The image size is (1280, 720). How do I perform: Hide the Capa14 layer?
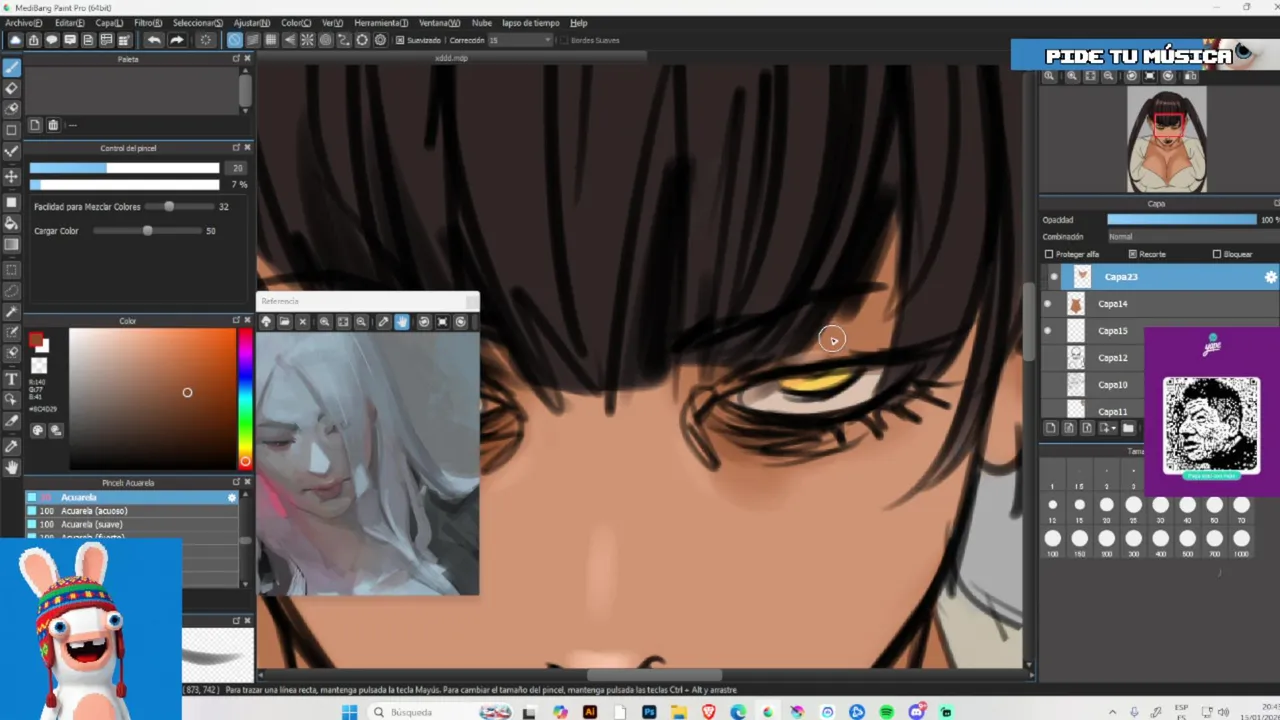(x=1047, y=304)
